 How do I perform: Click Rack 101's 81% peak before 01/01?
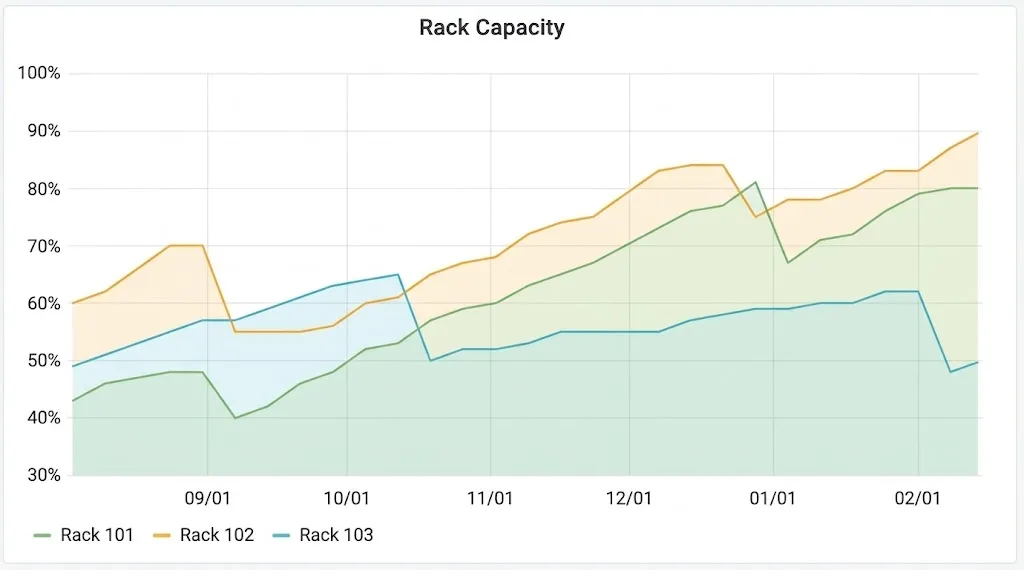[755, 182]
